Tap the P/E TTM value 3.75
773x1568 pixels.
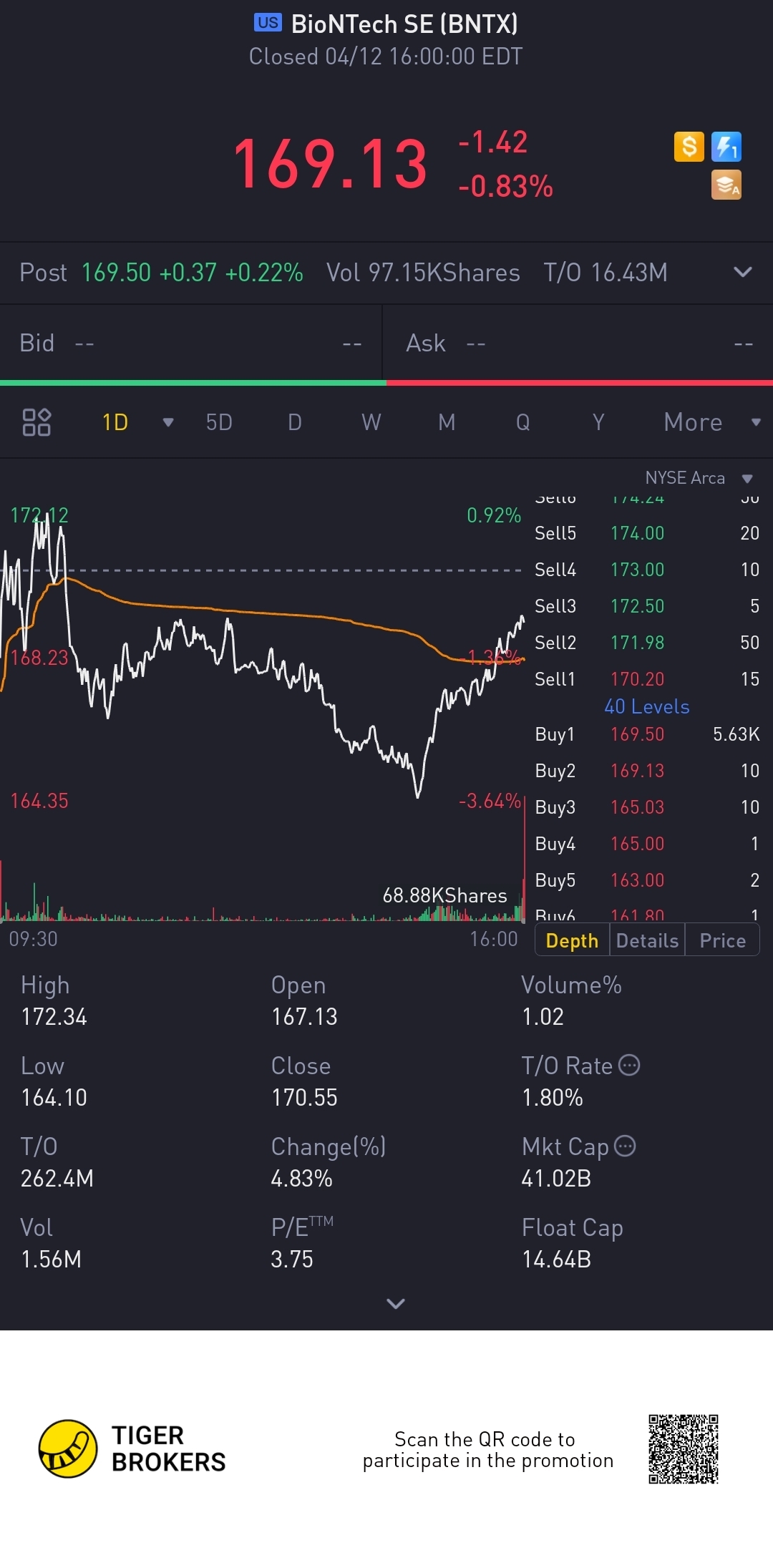[x=292, y=1259]
